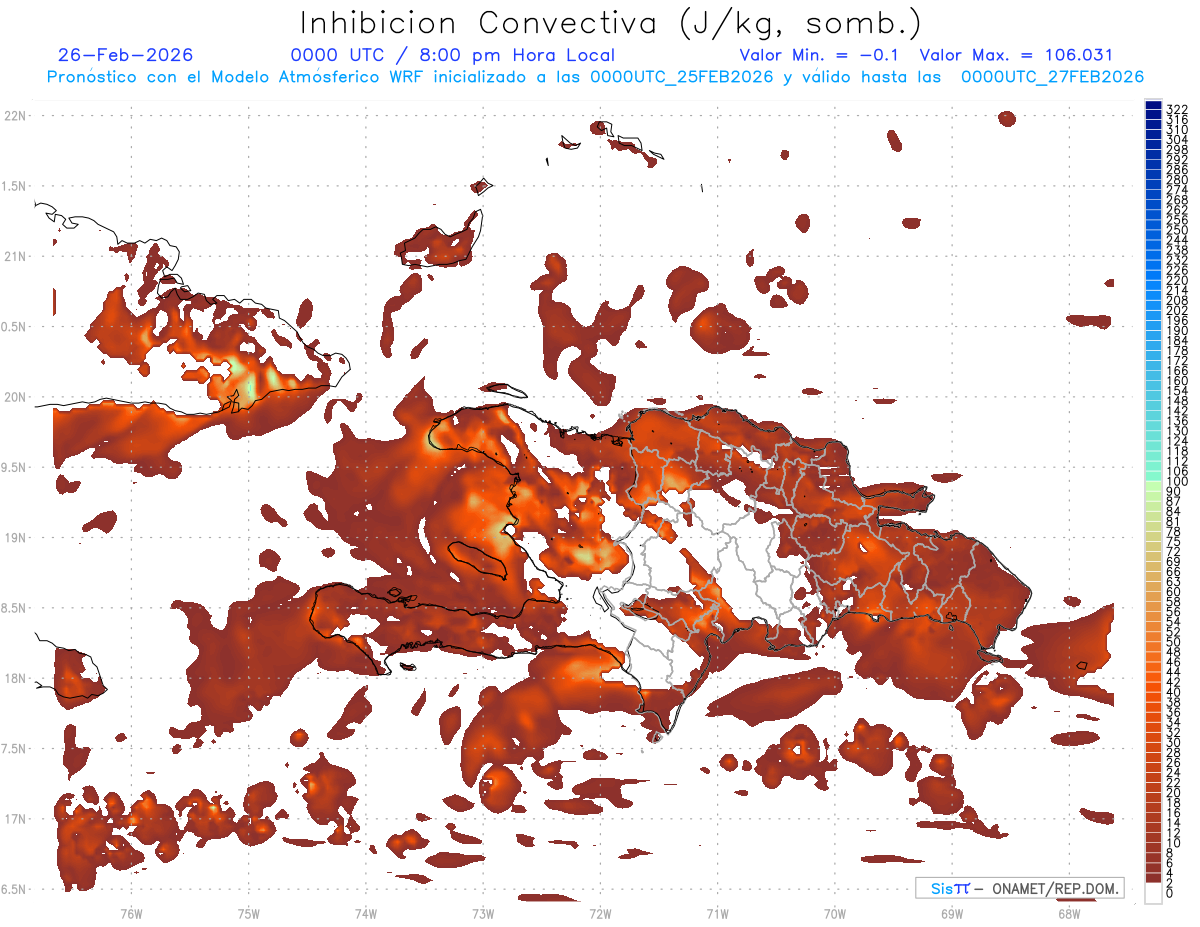Screen dimensions: 1200x927
Task: Click longitude label '70W'
Action: 835,913
